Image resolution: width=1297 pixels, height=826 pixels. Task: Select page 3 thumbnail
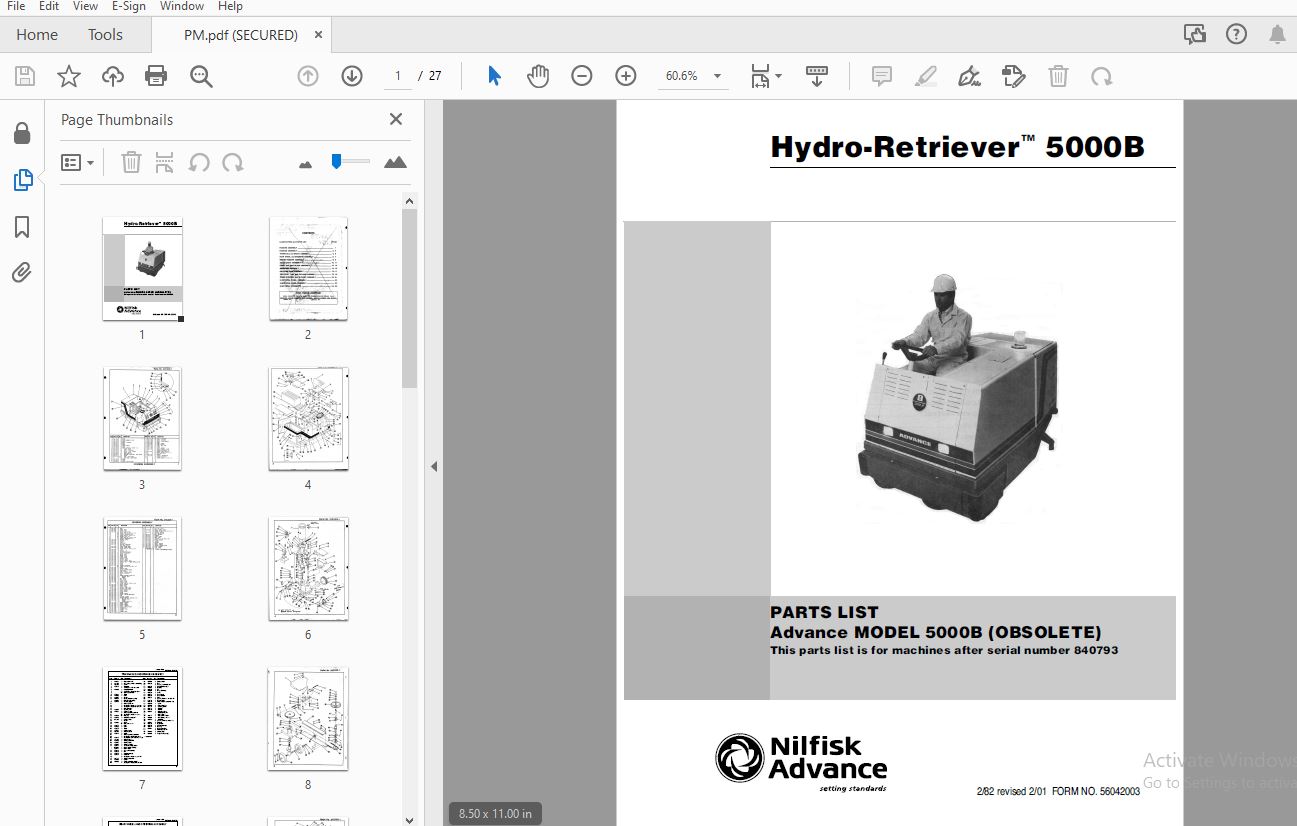(x=142, y=419)
